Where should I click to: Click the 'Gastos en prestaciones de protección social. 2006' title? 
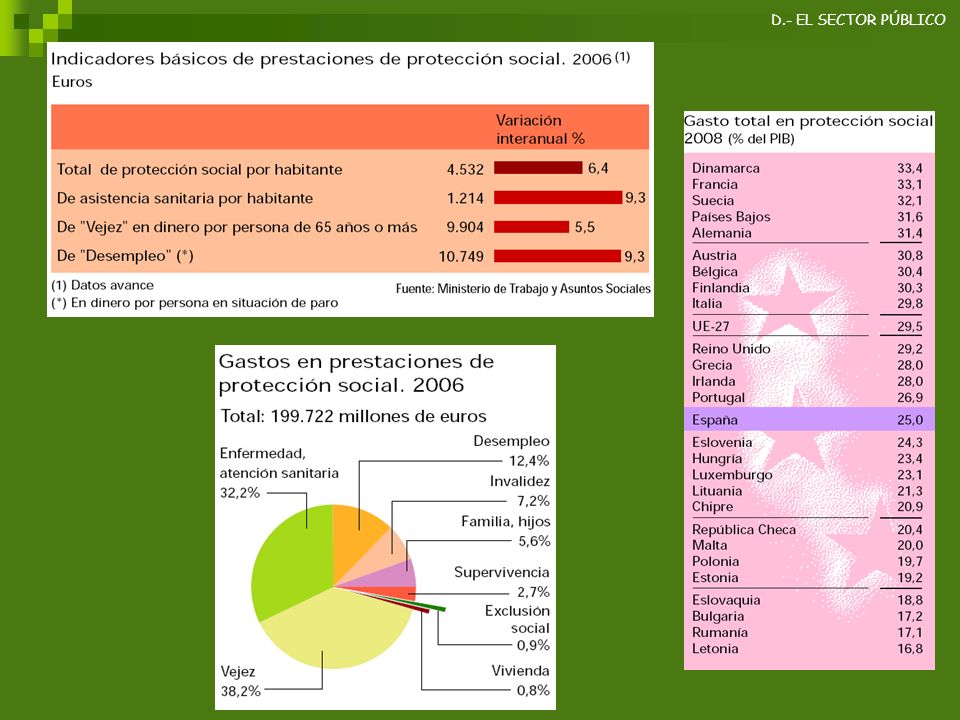(356, 373)
